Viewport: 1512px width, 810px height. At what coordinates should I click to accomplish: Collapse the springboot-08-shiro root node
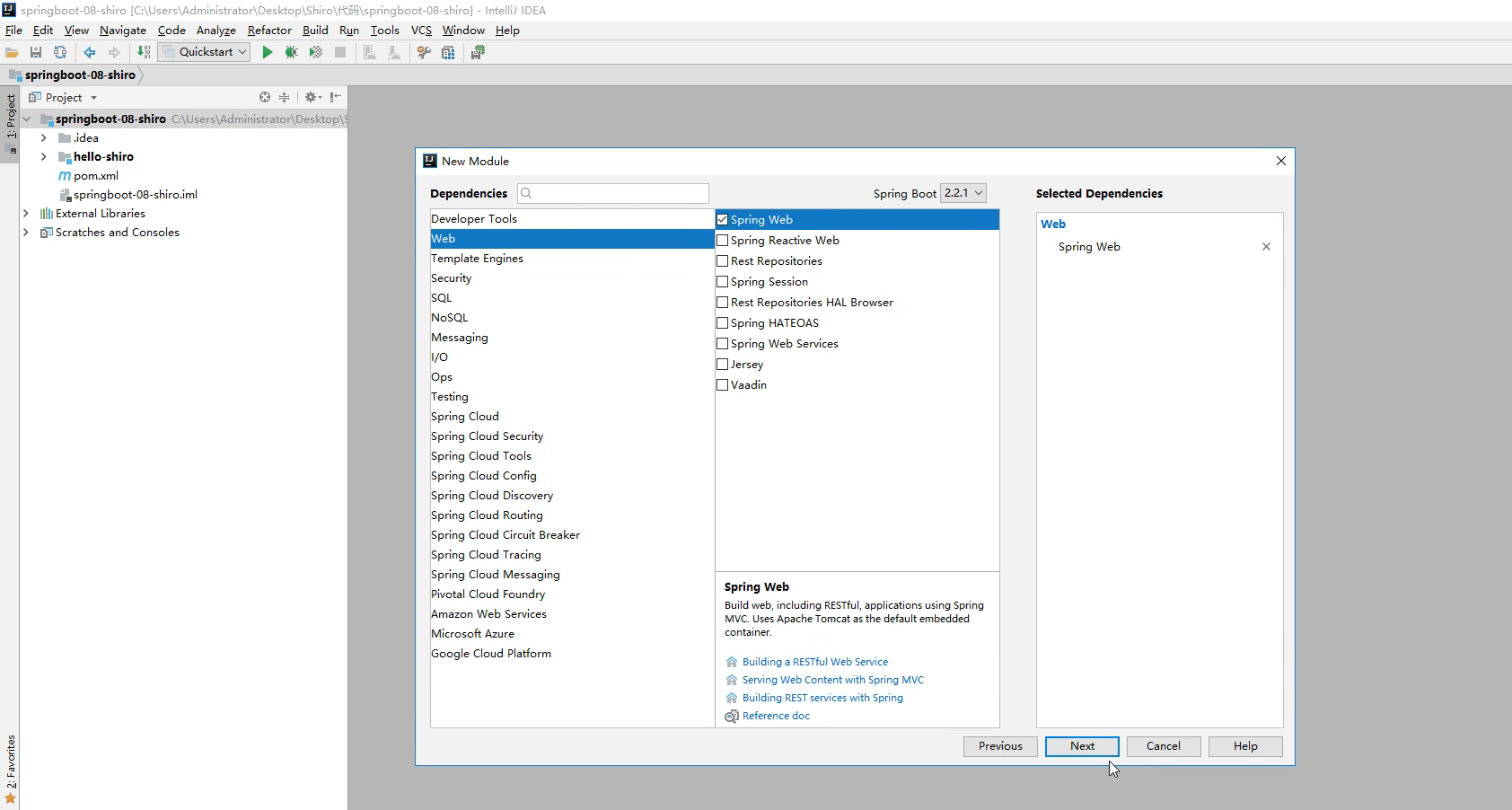point(26,119)
